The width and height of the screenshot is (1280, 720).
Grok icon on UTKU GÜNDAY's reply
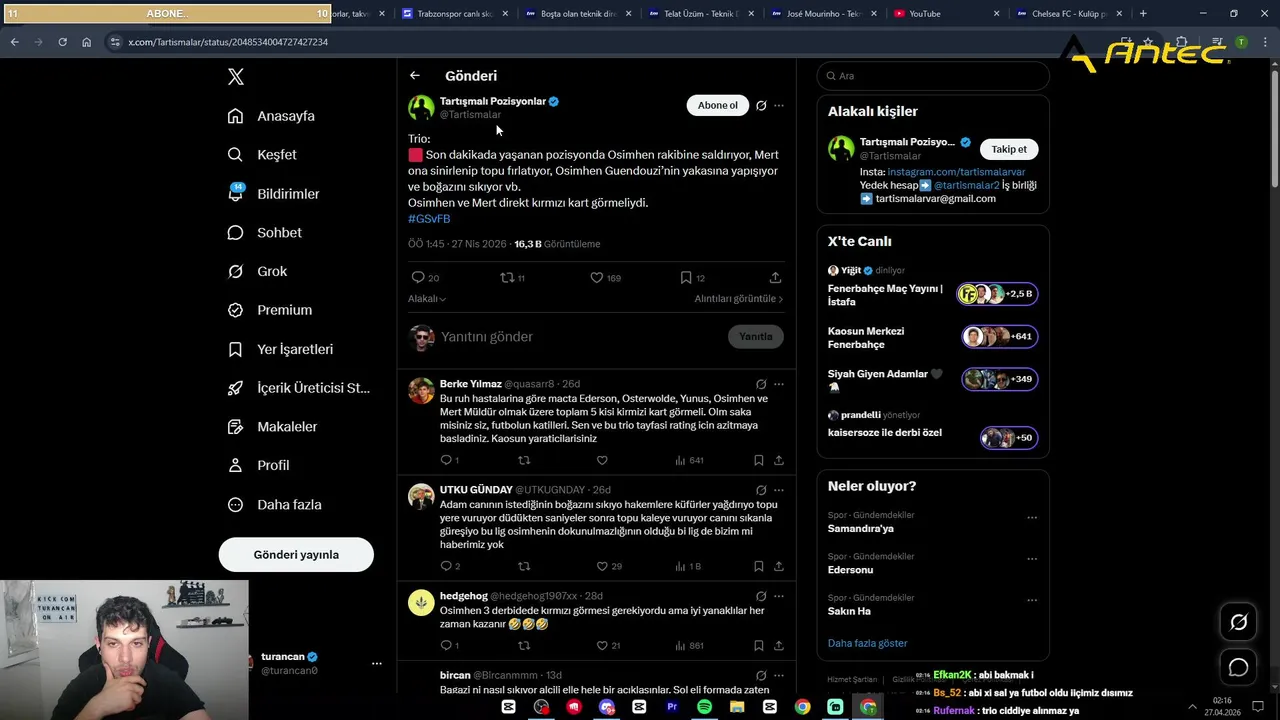[x=761, y=490]
